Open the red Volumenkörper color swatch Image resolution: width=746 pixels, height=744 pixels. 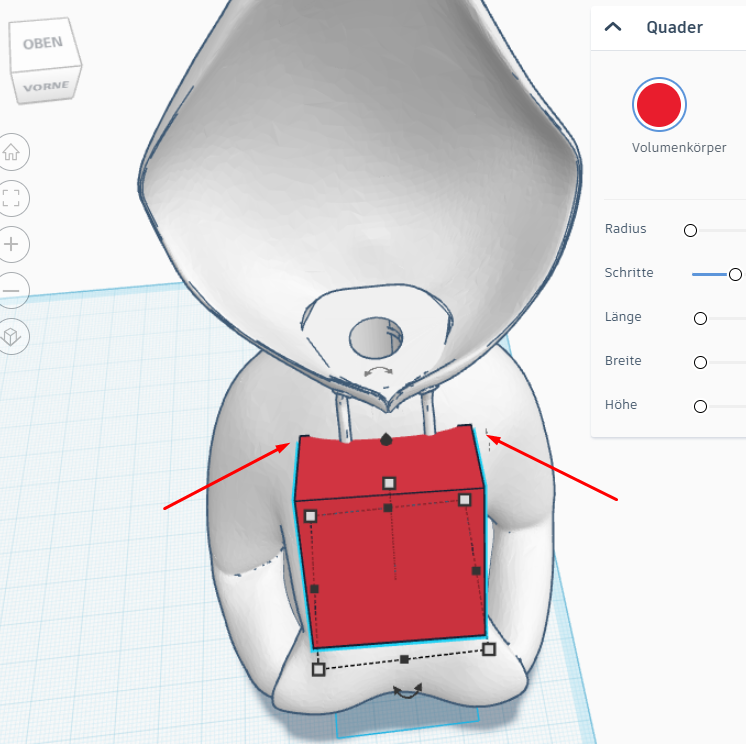(x=659, y=105)
